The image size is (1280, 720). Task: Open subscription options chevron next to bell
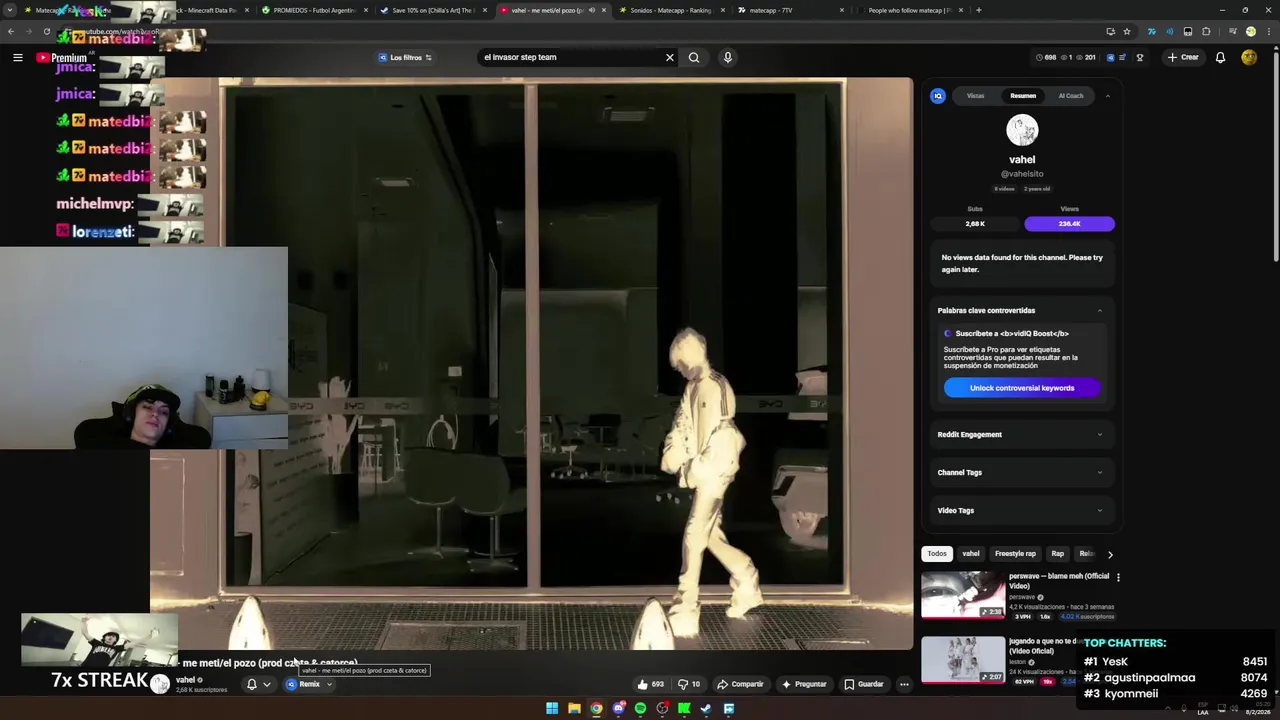coord(267,684)
